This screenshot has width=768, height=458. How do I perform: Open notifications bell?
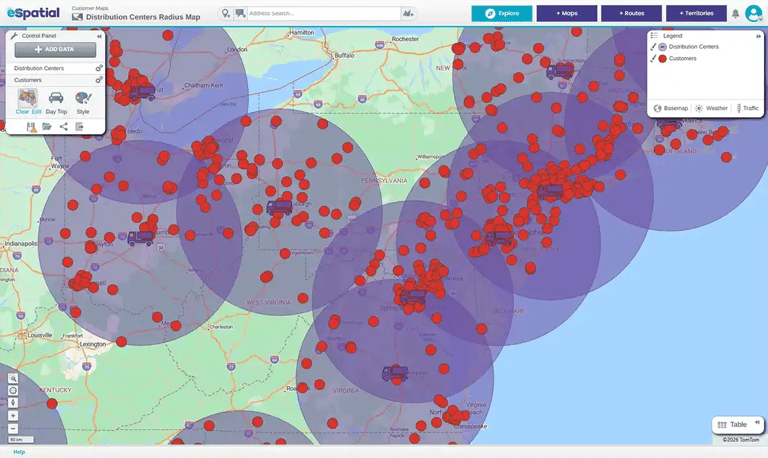[x=735, y=14]
